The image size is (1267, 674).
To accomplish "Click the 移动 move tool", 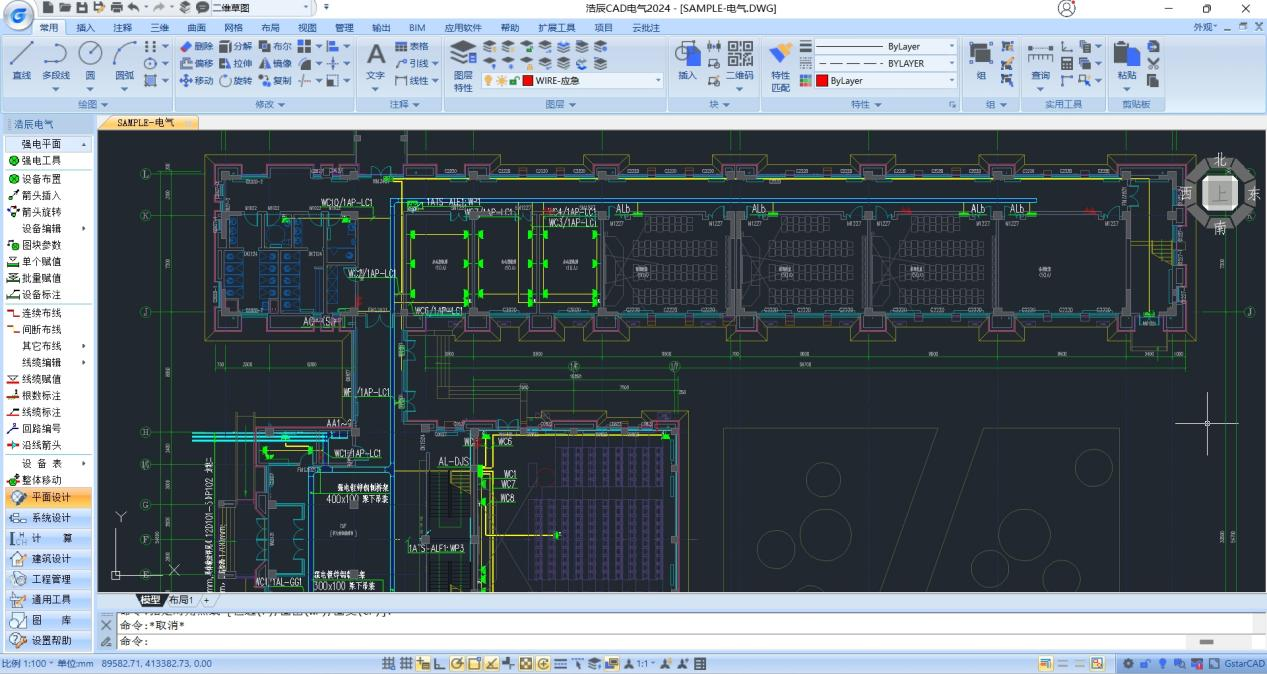I will coord(196,81).
